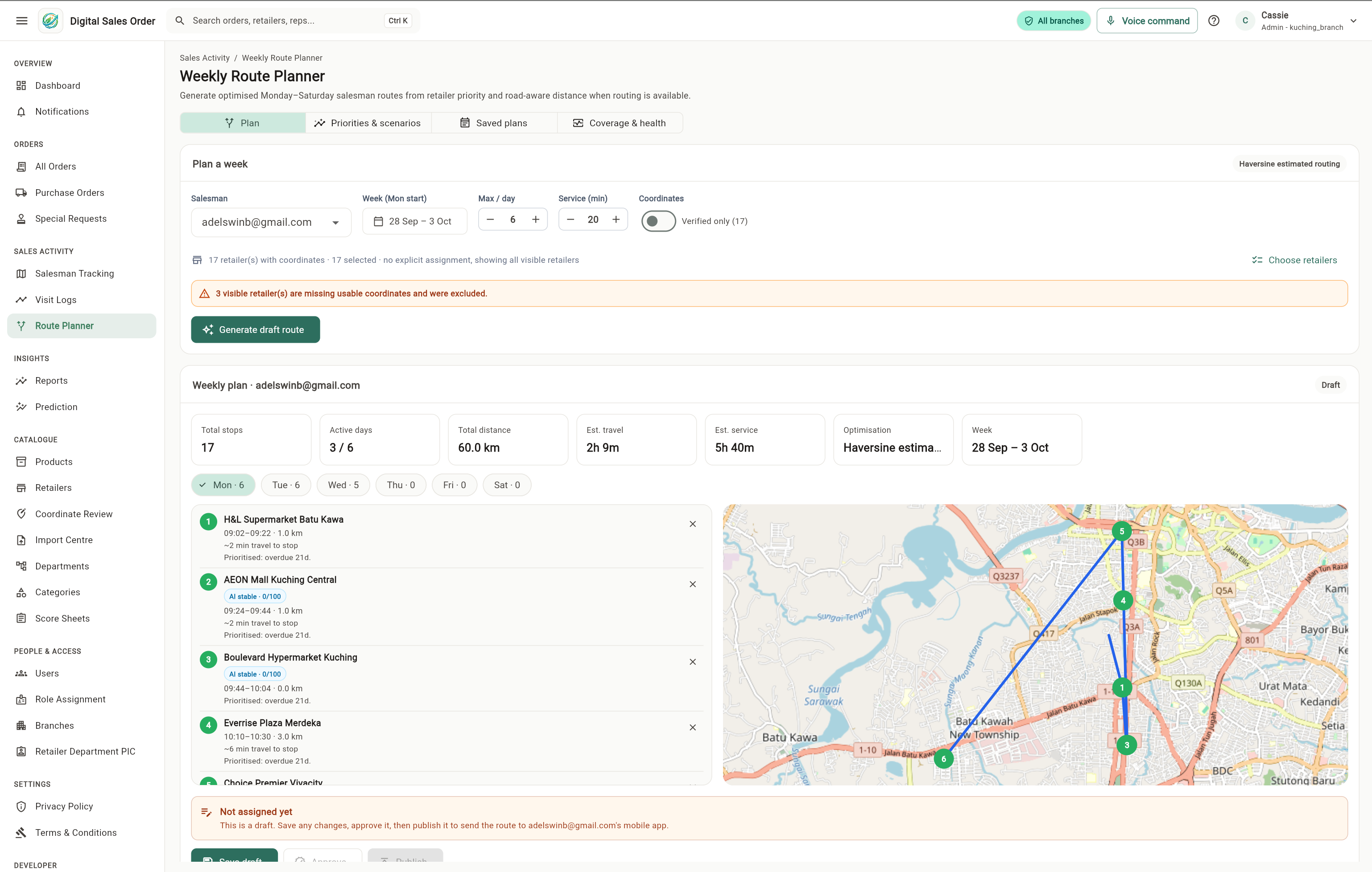Click map marker number 3

point(1126,745)
